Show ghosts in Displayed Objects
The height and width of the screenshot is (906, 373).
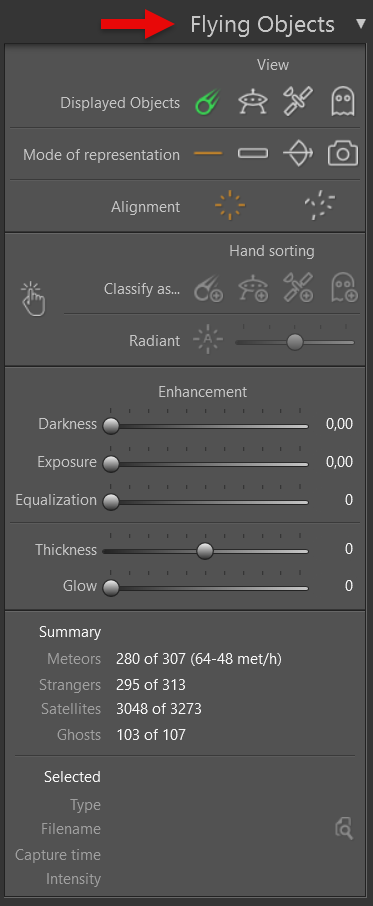click(343, 102)
